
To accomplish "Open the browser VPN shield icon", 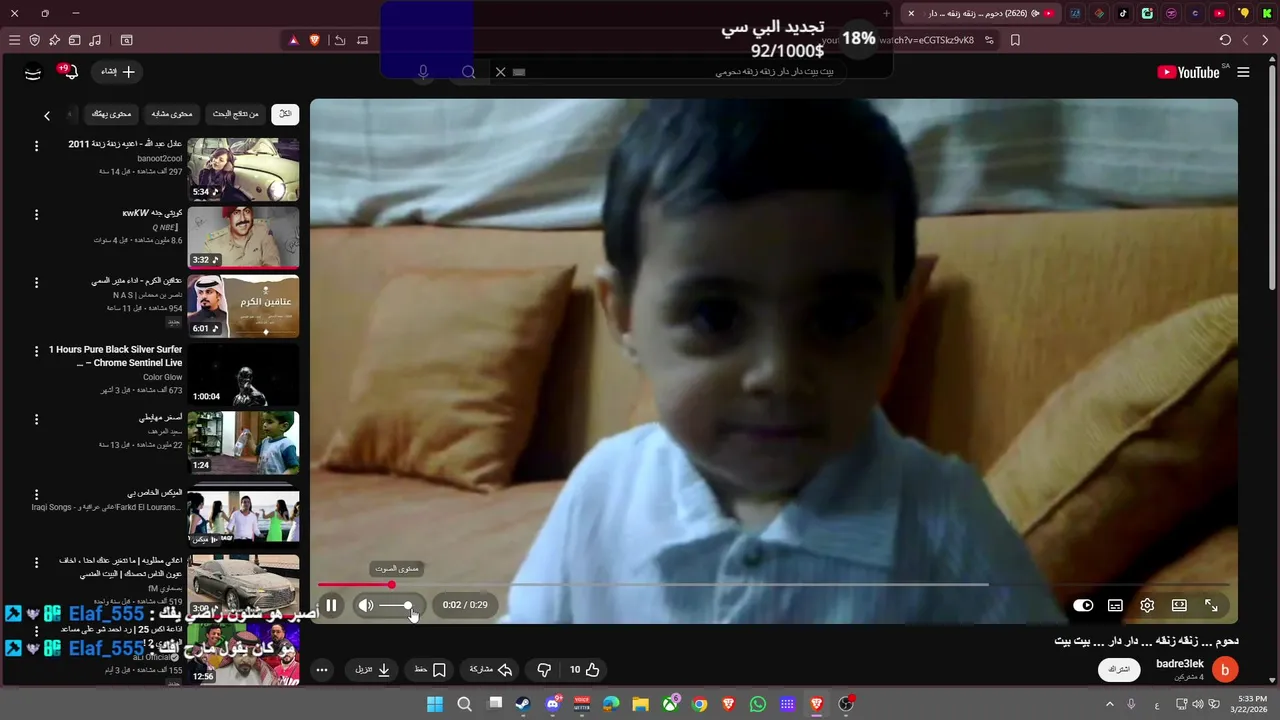I will 34,40.
